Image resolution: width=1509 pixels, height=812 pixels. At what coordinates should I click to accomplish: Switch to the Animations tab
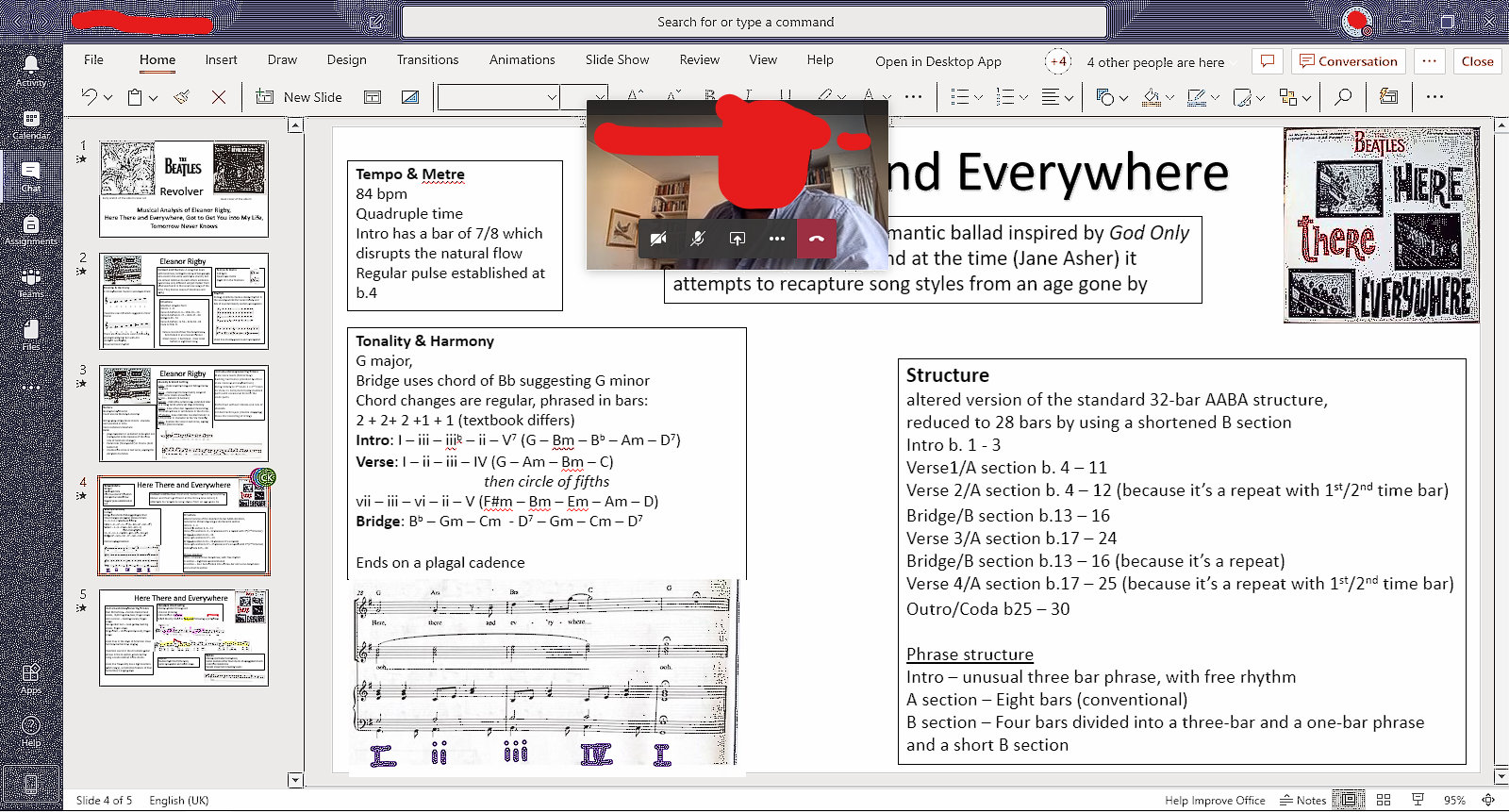pyautogui.click(x=522, y=59)
